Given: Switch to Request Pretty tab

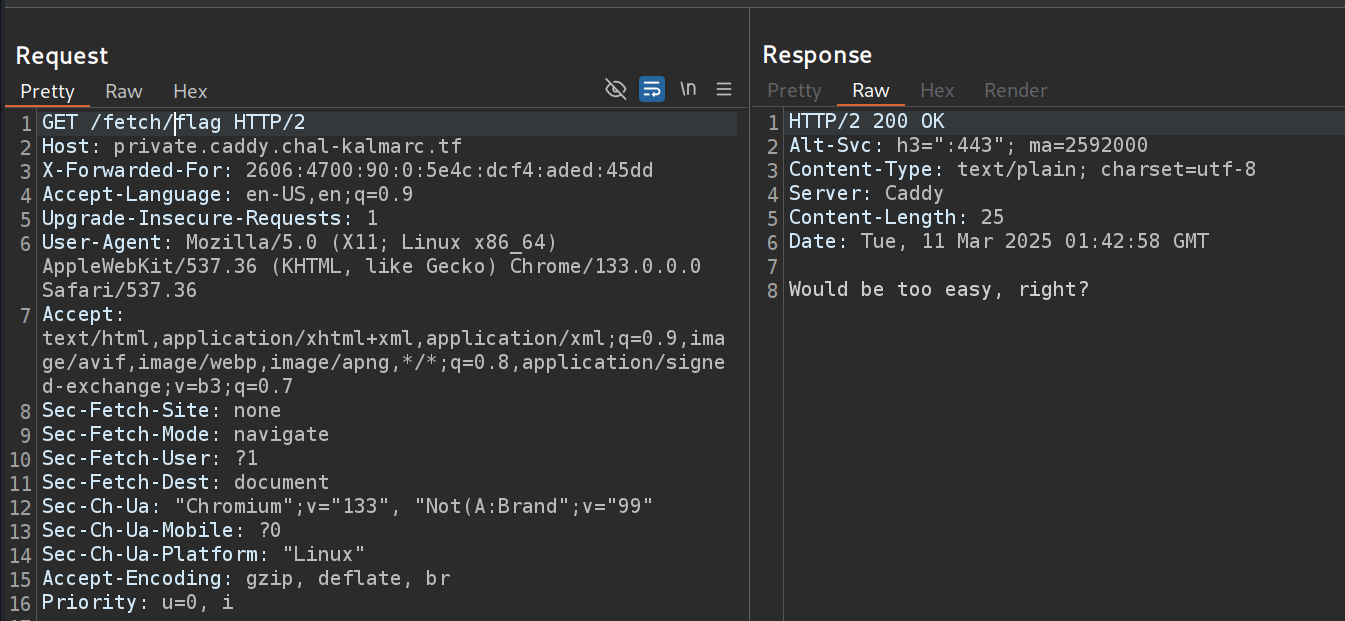Looking at the screenshot, I should pos(47,91).
